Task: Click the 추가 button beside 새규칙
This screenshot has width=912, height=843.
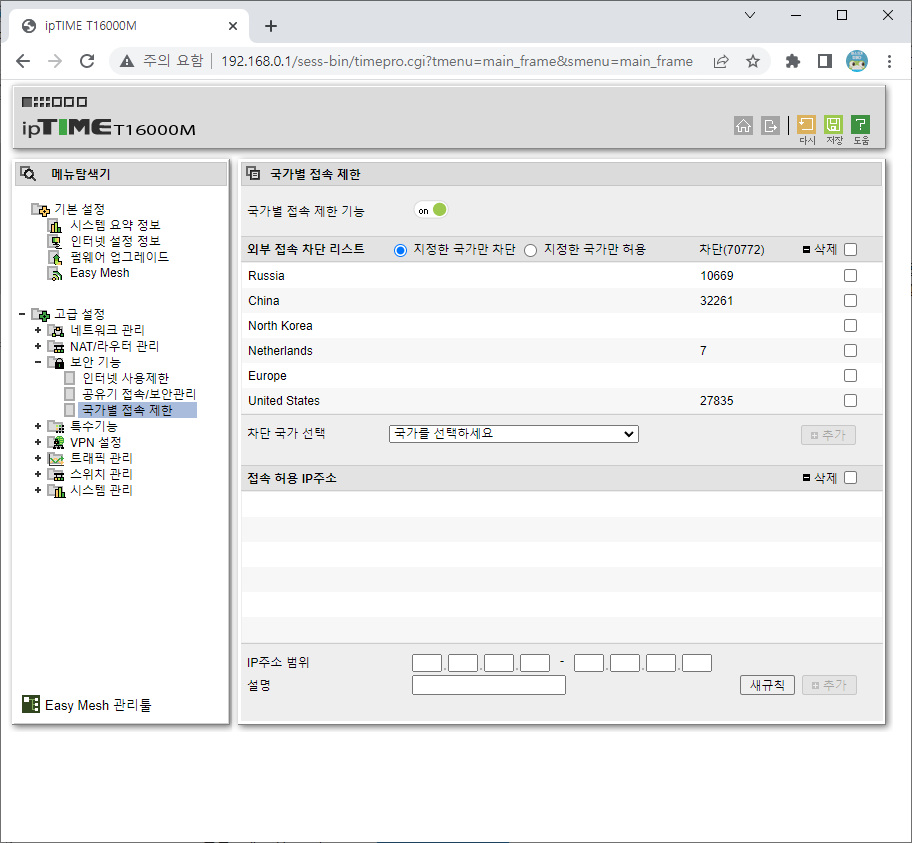Action: point(829,685)
